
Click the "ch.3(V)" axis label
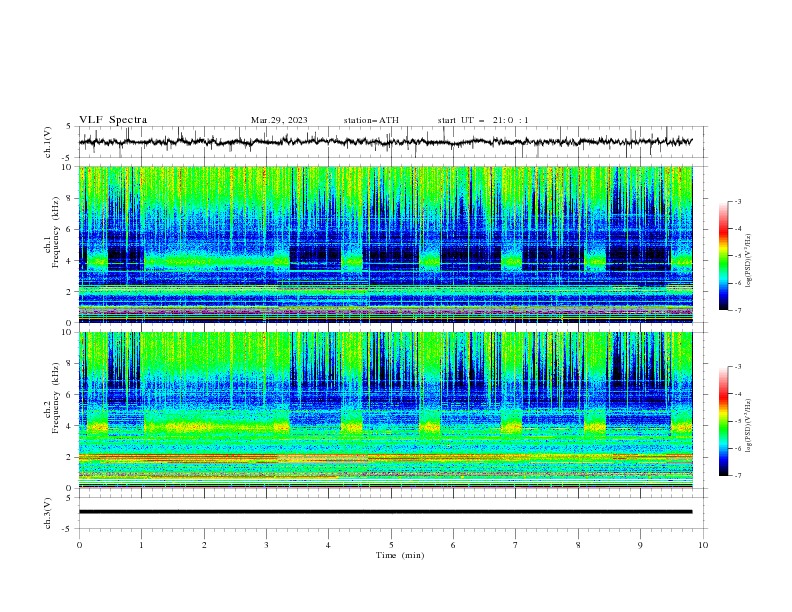tap(48, 513)
